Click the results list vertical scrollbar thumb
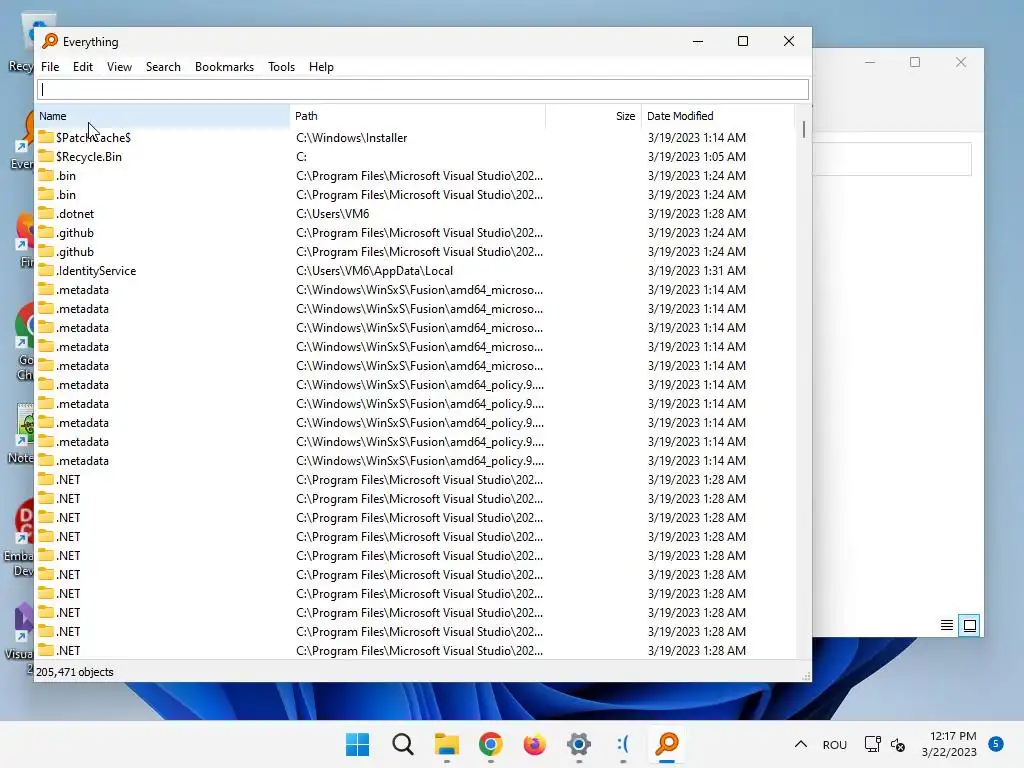The height and width of the screenshot is (768, 1024). click(x=803, y=129)
